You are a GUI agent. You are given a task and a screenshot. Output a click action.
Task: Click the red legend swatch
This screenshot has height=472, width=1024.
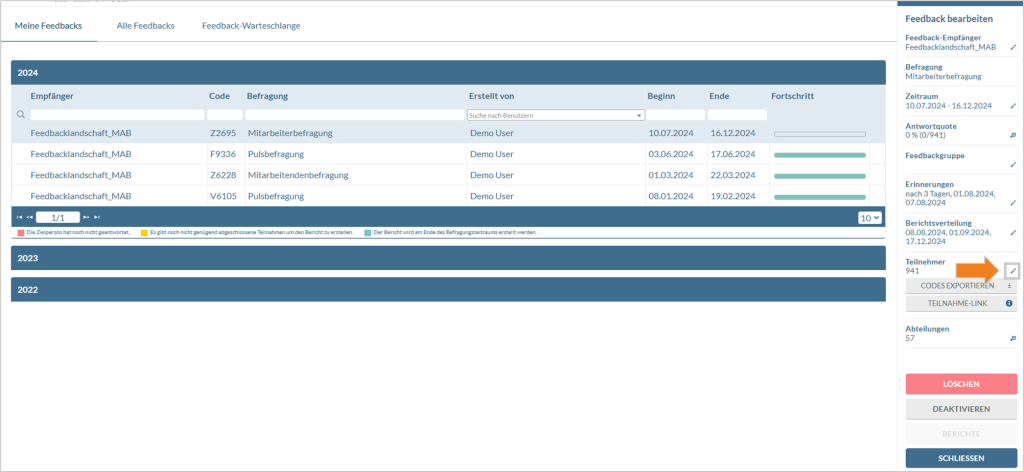22,232
